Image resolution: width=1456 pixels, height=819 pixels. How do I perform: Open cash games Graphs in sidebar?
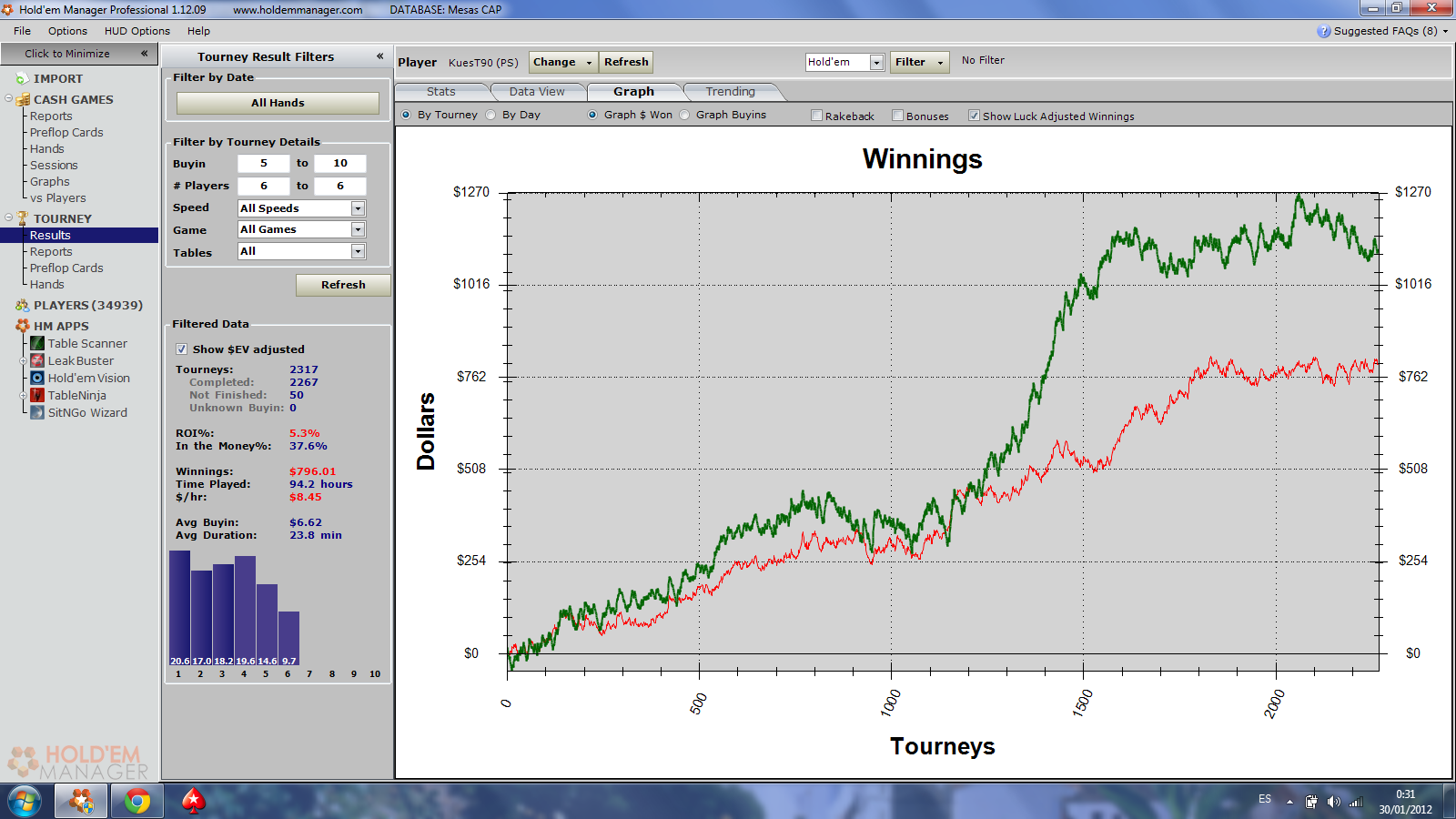pos(49,181)
